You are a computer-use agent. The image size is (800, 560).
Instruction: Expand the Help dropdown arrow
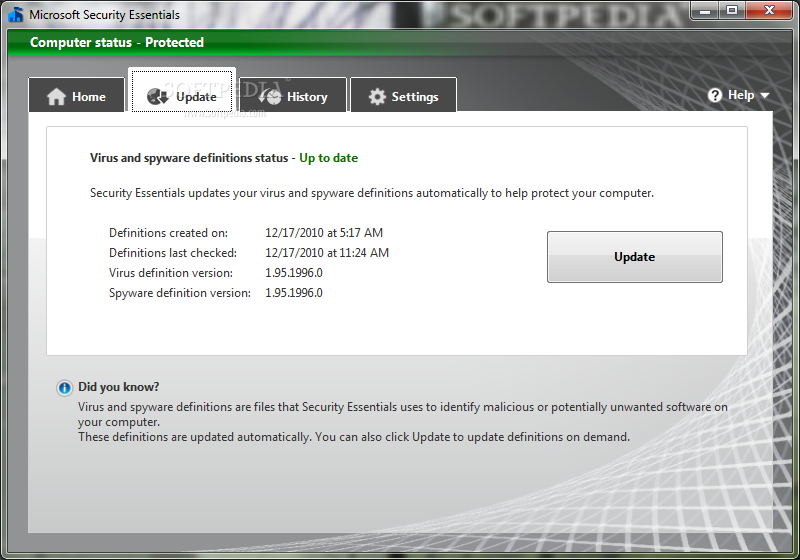coord(764,95)
